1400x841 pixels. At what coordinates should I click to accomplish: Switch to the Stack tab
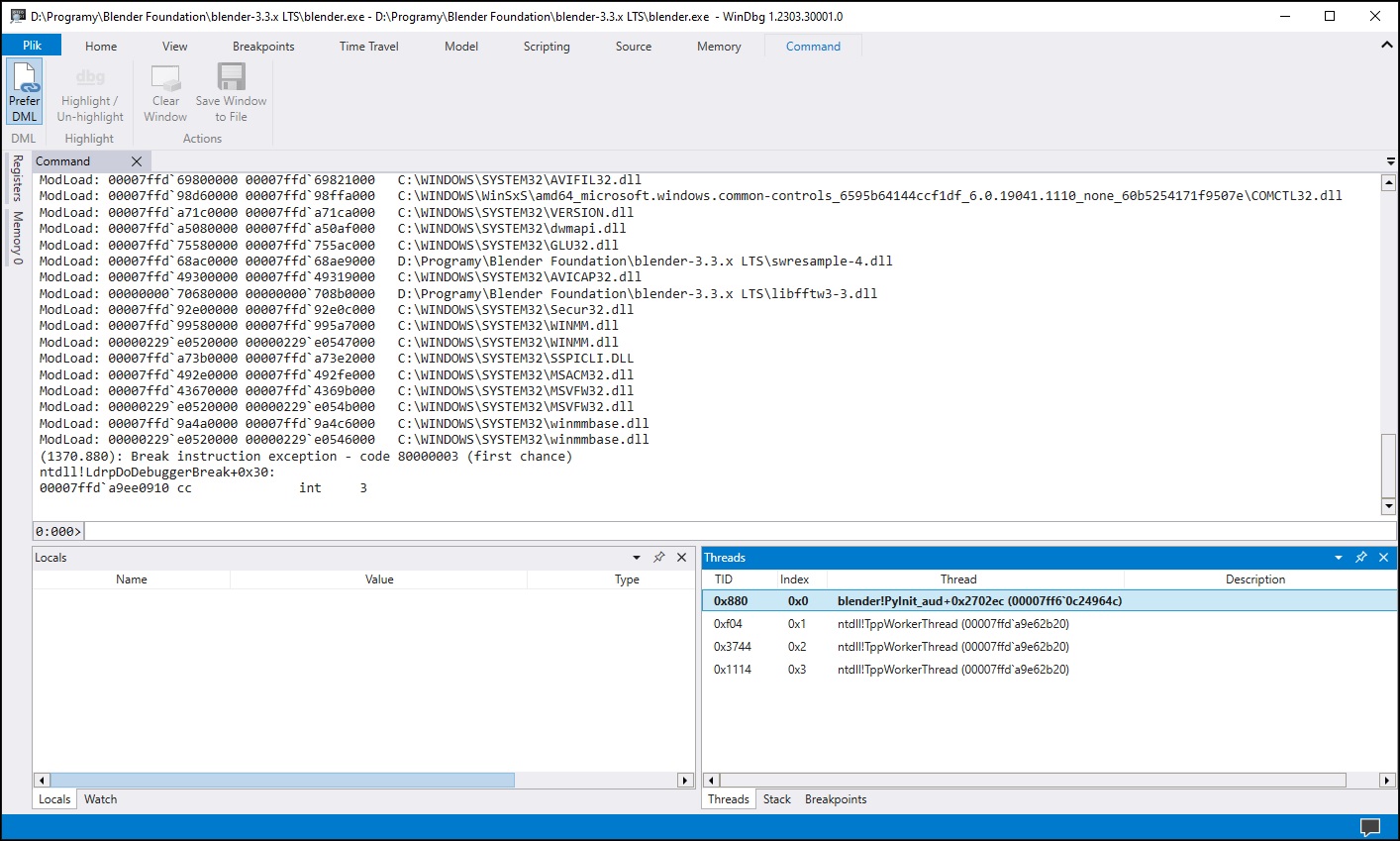click(776, 798)
